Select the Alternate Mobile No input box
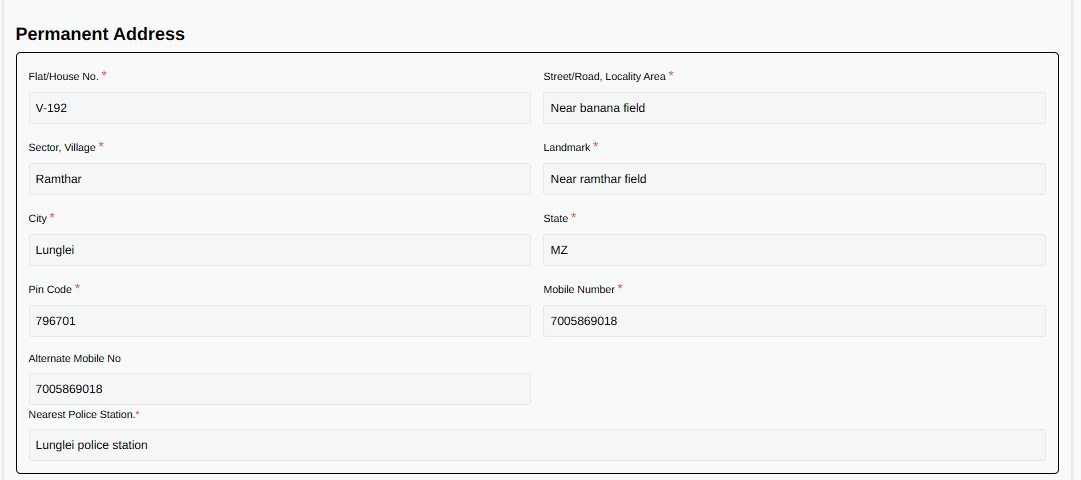The height and width of the screenshot is (480, 1081). (x=280, y=389)
